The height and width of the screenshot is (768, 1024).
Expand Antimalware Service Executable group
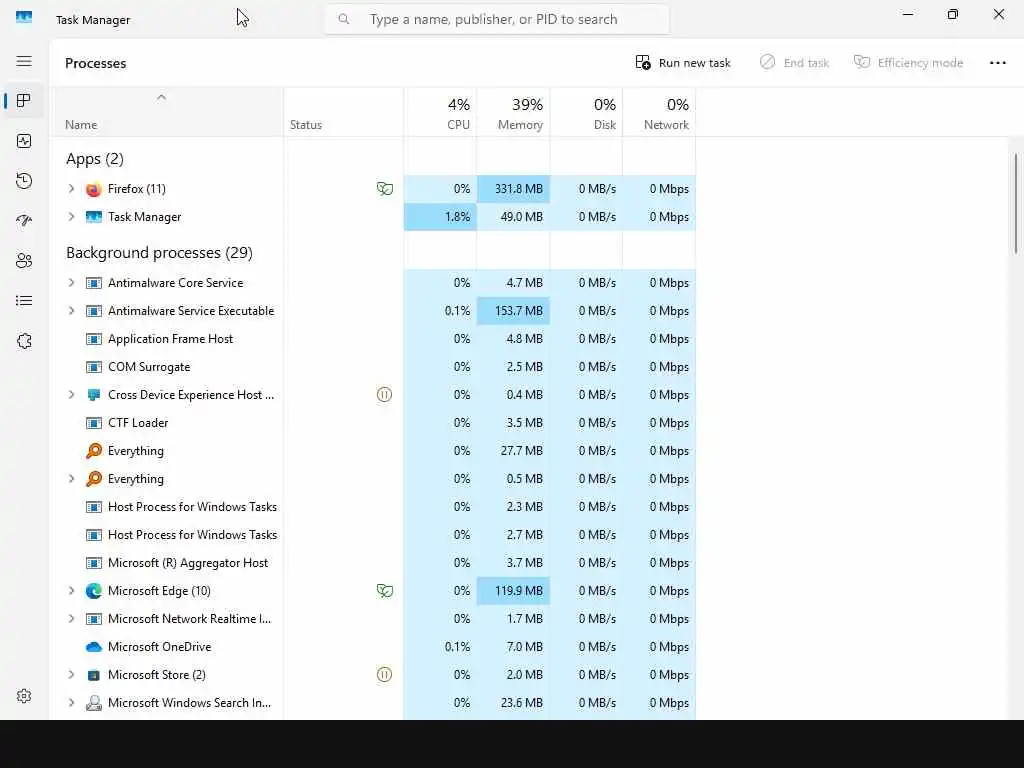[x=71, y=311]
